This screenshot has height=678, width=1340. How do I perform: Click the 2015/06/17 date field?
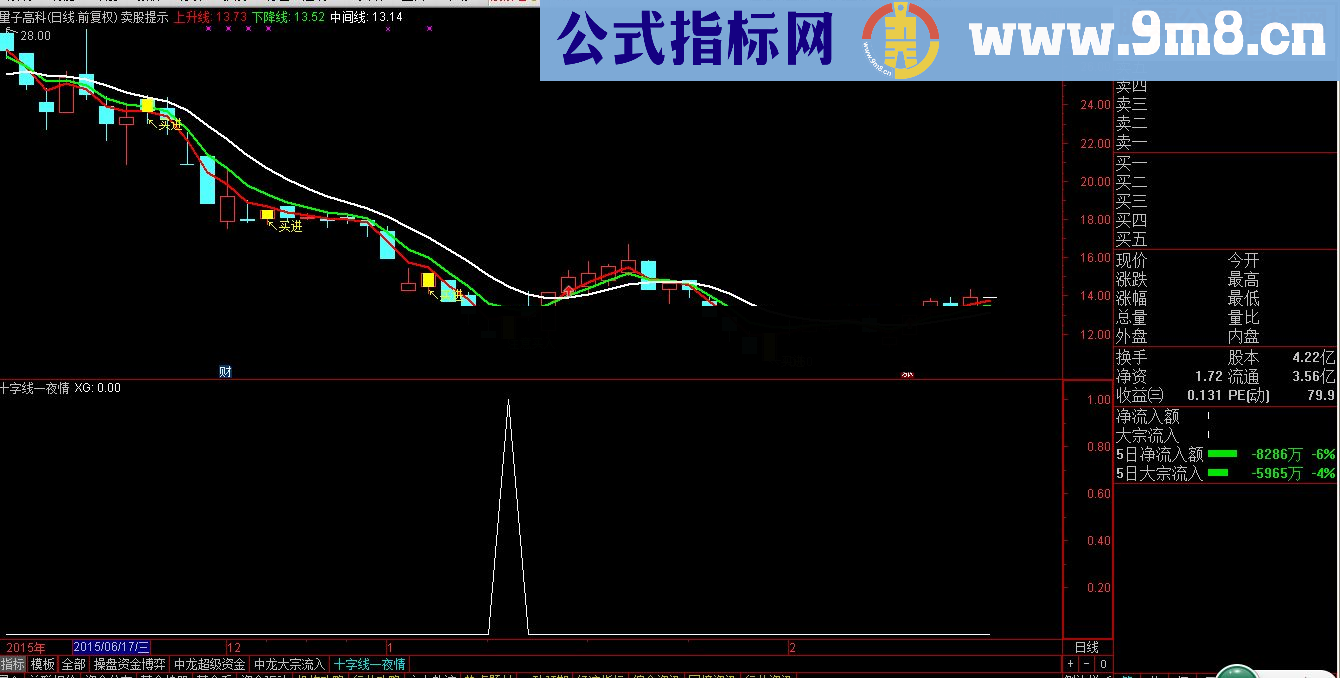113,646
